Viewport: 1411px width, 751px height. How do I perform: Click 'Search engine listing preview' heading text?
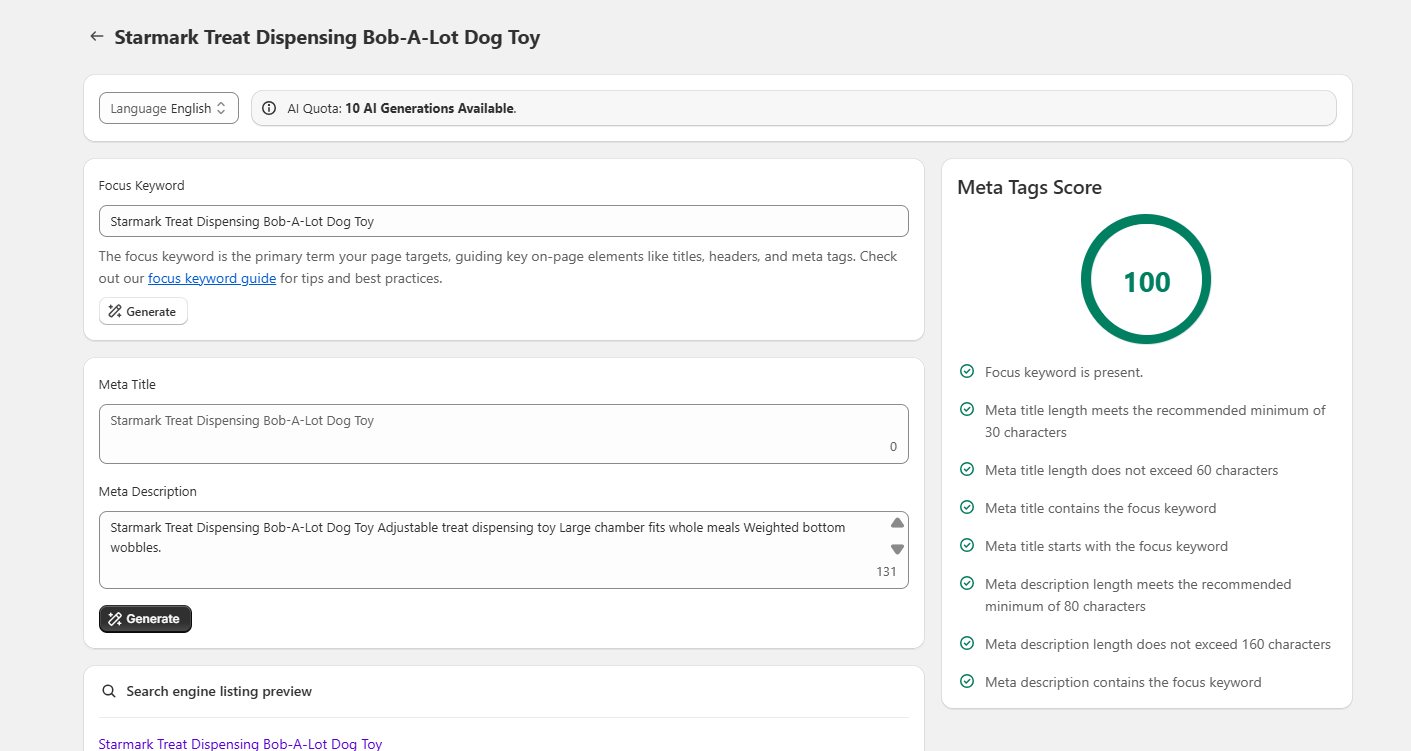219,691
